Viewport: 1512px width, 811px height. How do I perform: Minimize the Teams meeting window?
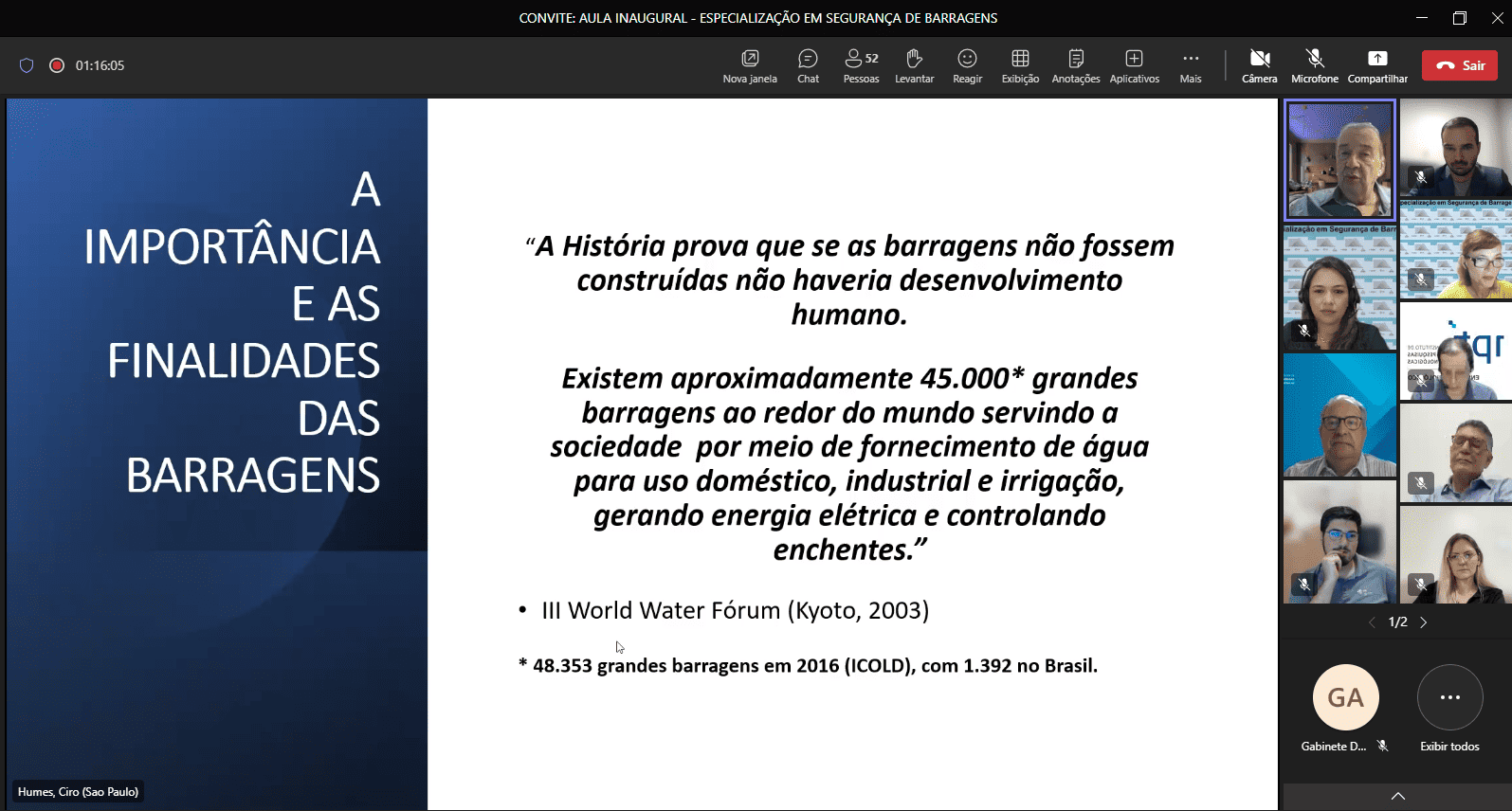[x=1421, y=18]
